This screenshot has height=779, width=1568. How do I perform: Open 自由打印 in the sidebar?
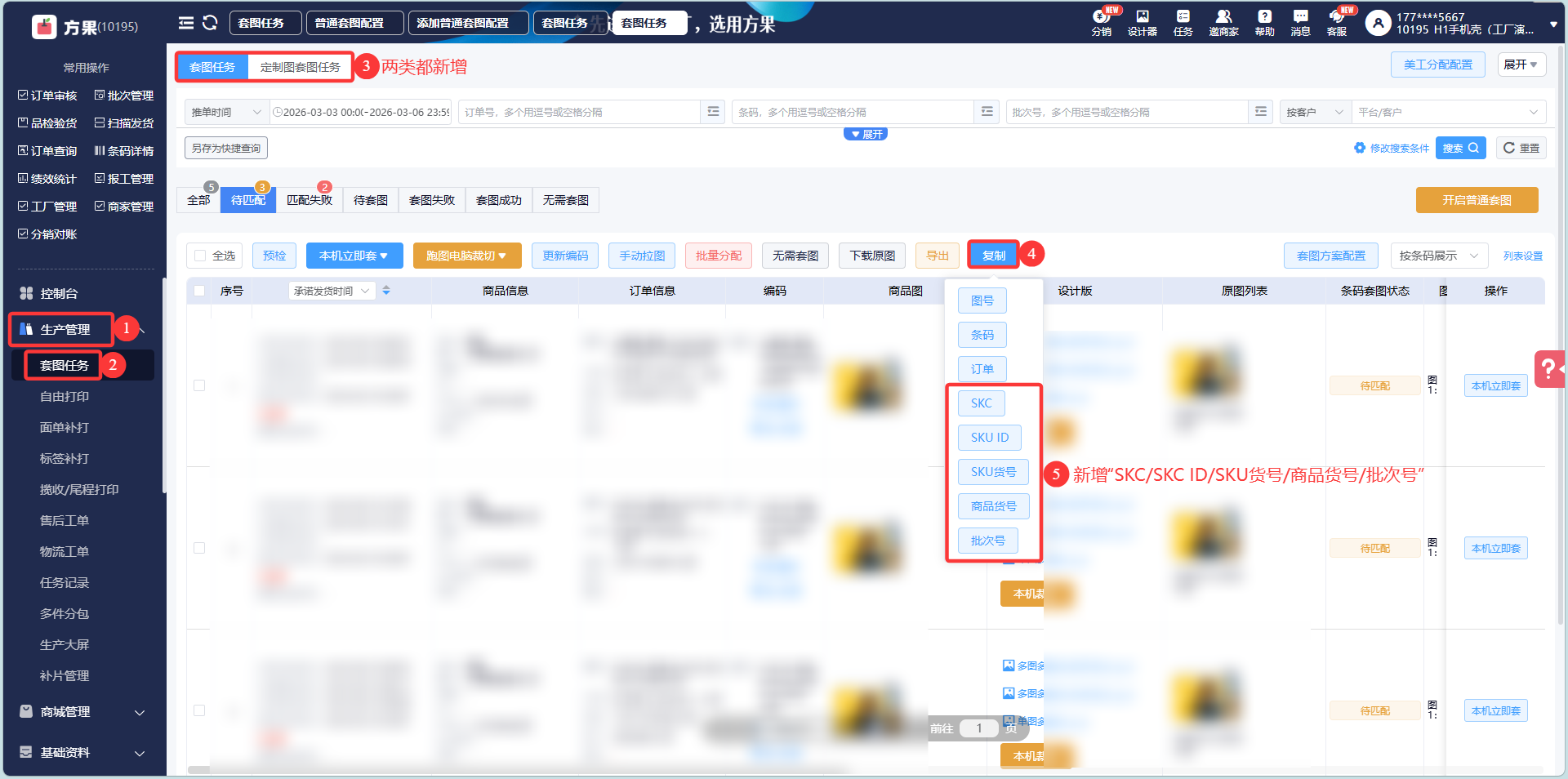65,397
